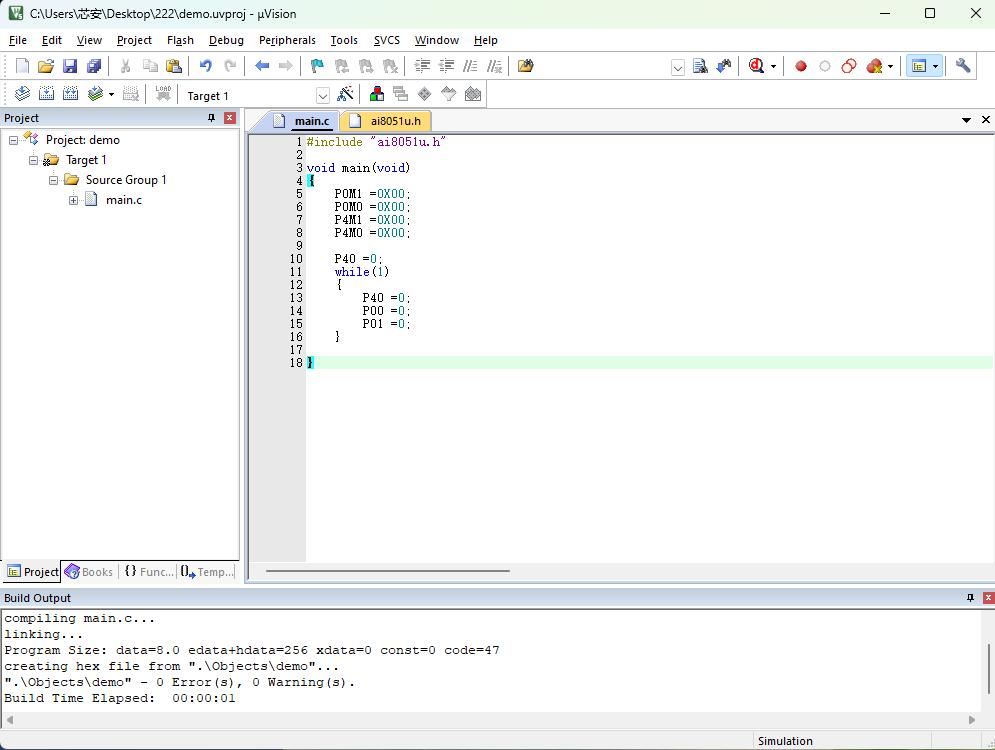Click the Save All files icon
Image resolution: width=995 pixels, height=750 pixels.
(94, 65)
